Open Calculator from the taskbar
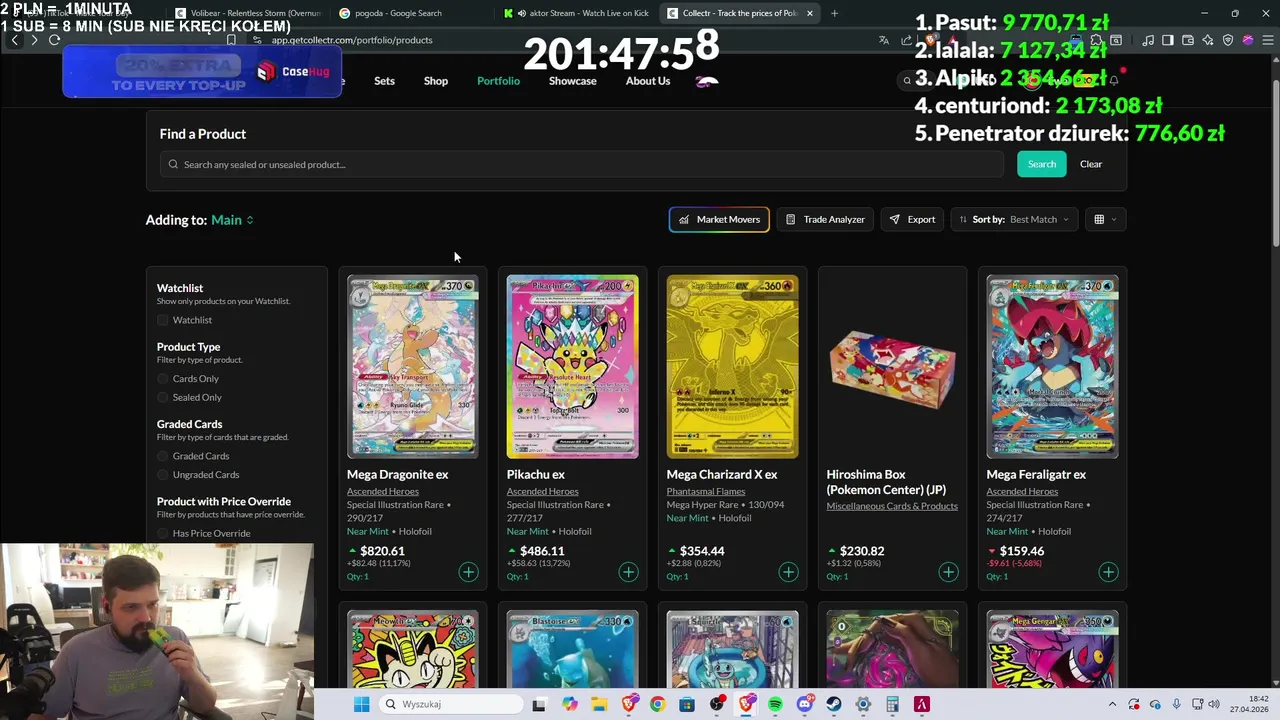This screenshot has width=1280, height=720. (892, 704)
